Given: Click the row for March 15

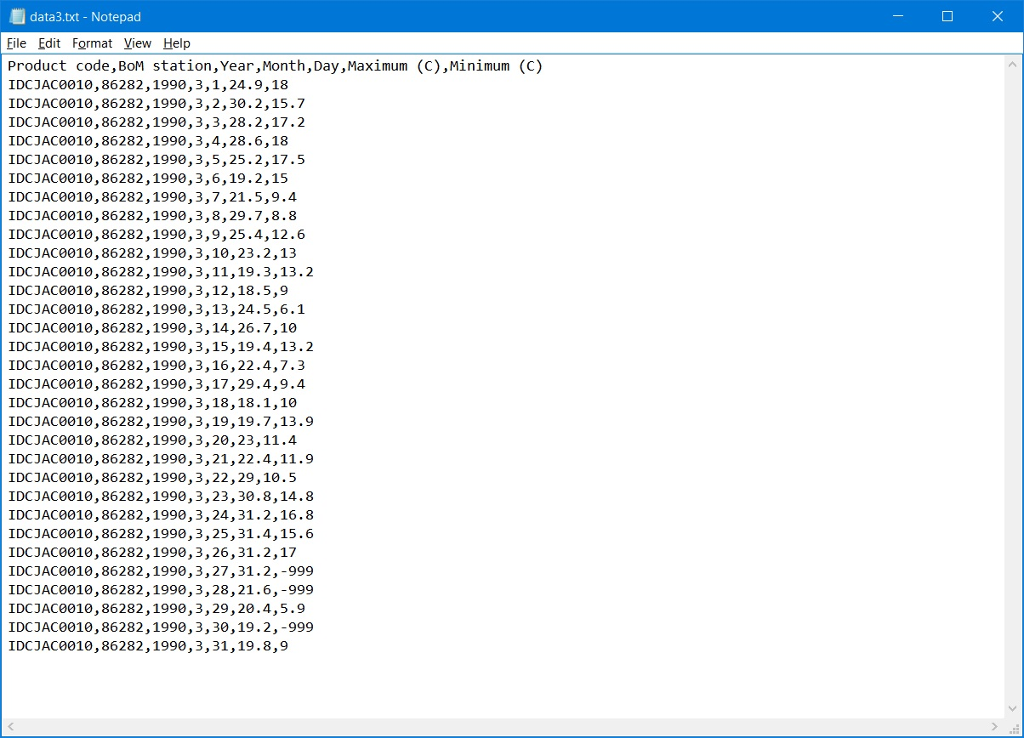Looking at the screenshot, I should [x=160, y=346].
